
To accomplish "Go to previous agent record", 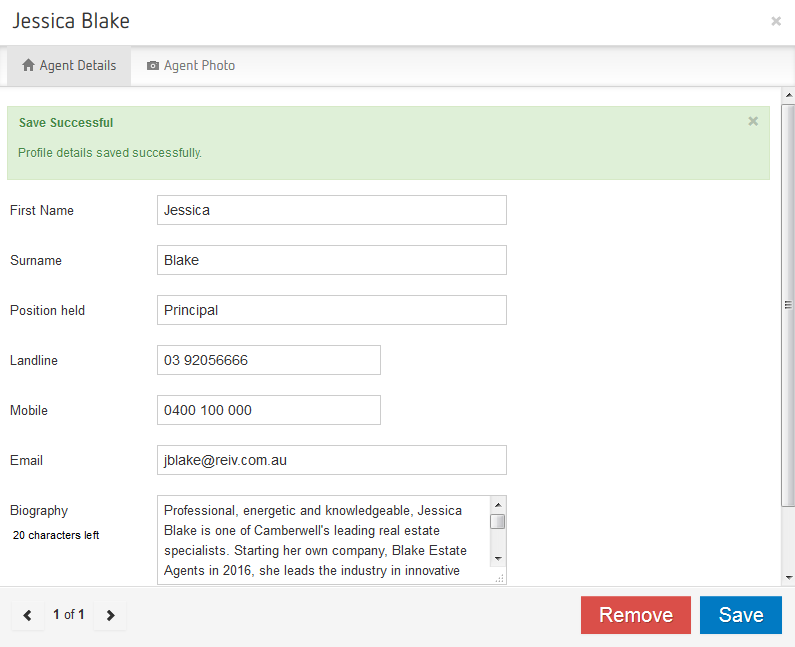I will (x=27, y=615).
